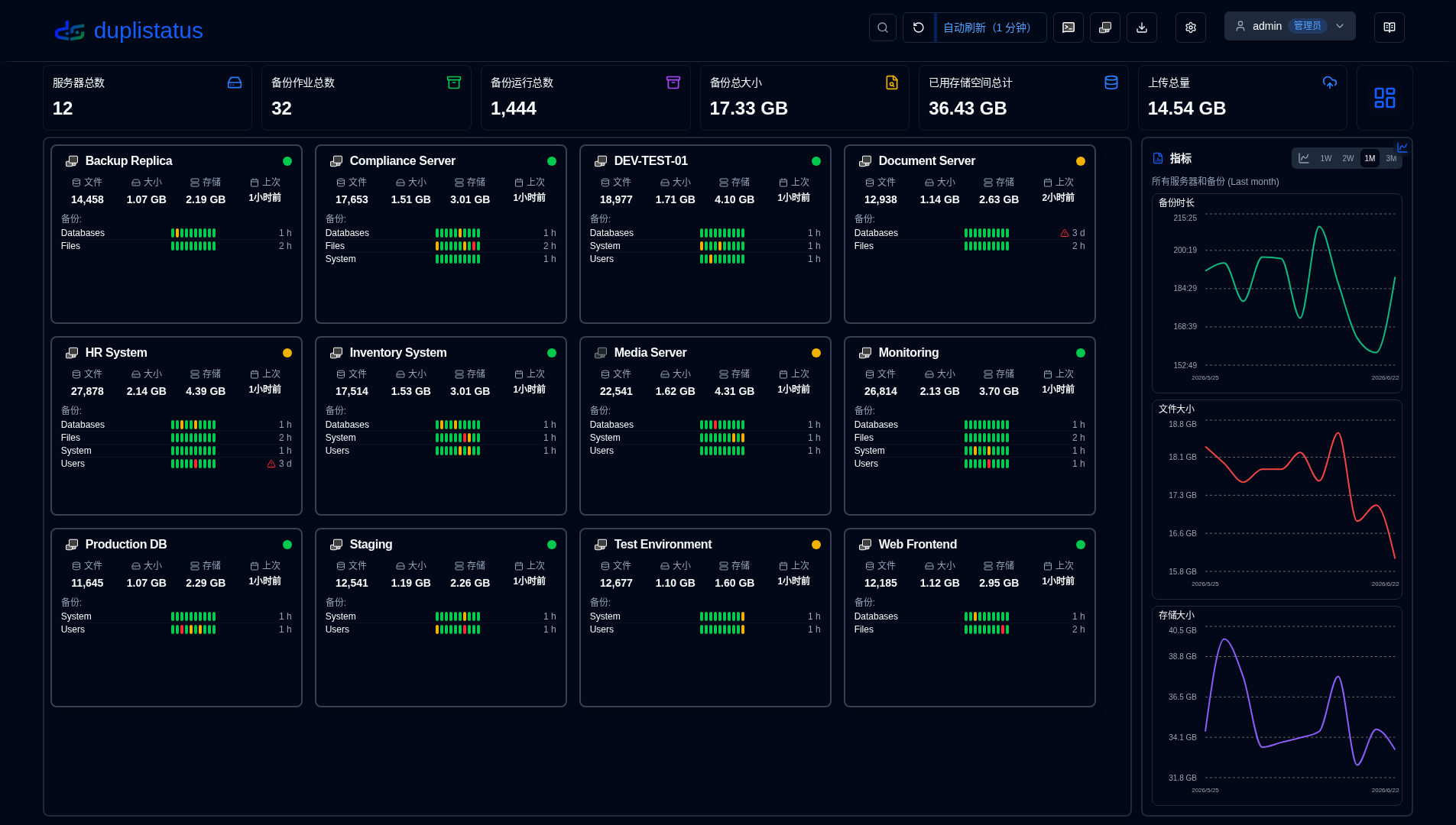Click overdue warning icon on HR System Users

pyautogui.click(x=271, y=464)
